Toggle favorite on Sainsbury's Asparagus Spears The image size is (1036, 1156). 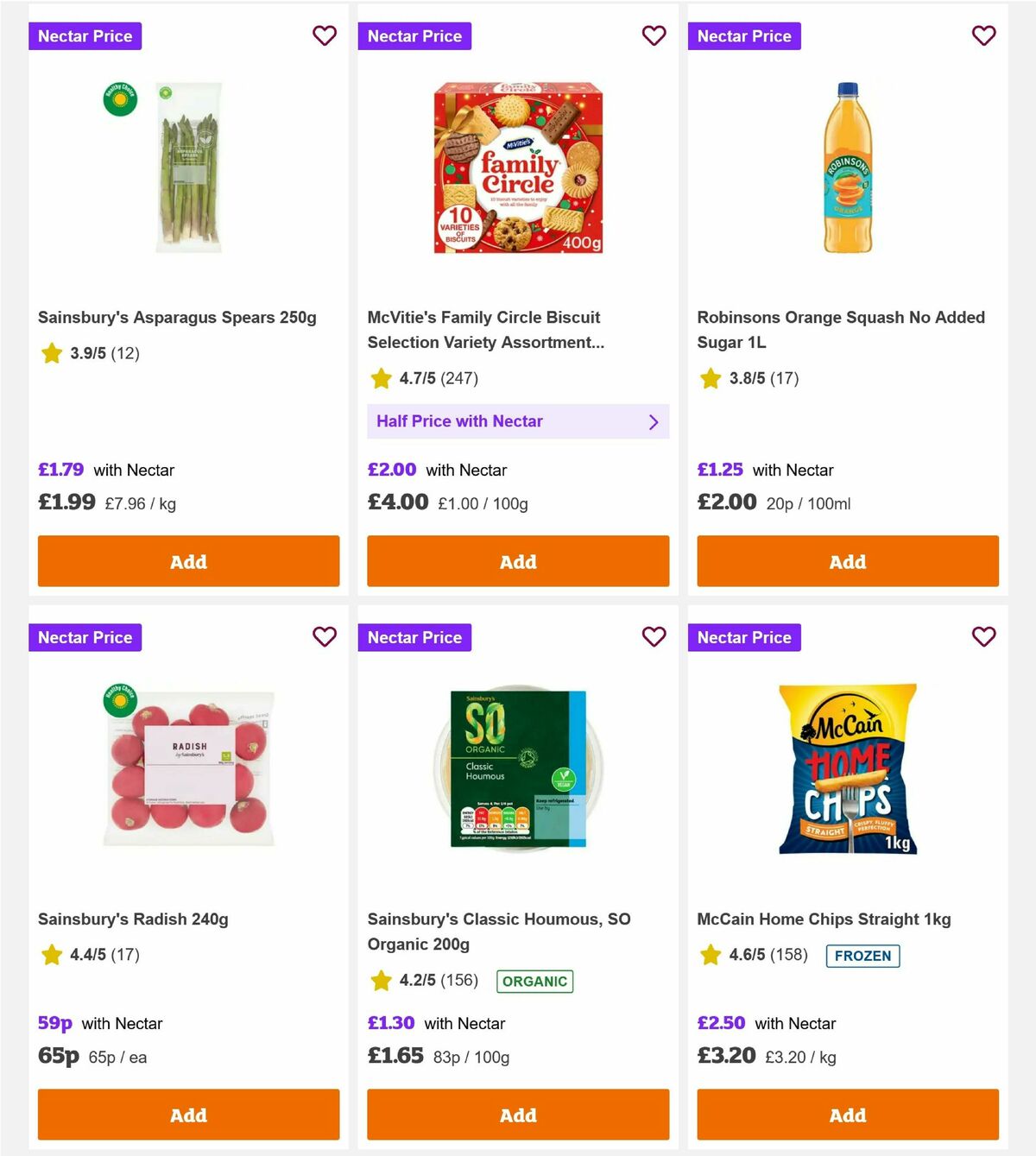coord(325,35)
